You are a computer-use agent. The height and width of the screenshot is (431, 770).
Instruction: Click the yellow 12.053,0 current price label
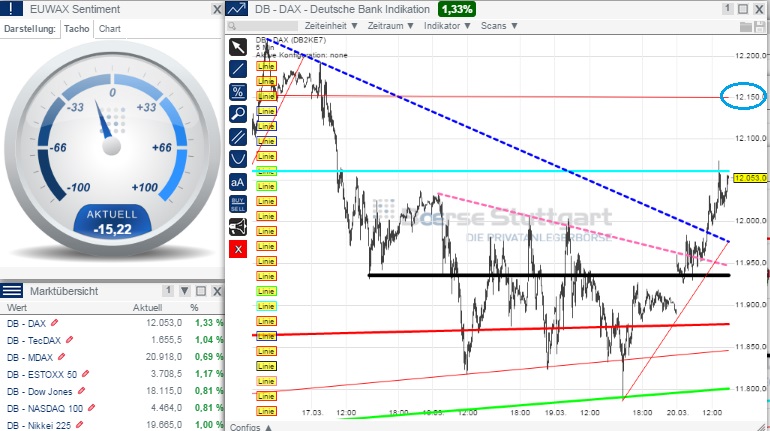[x=750, y=178]
